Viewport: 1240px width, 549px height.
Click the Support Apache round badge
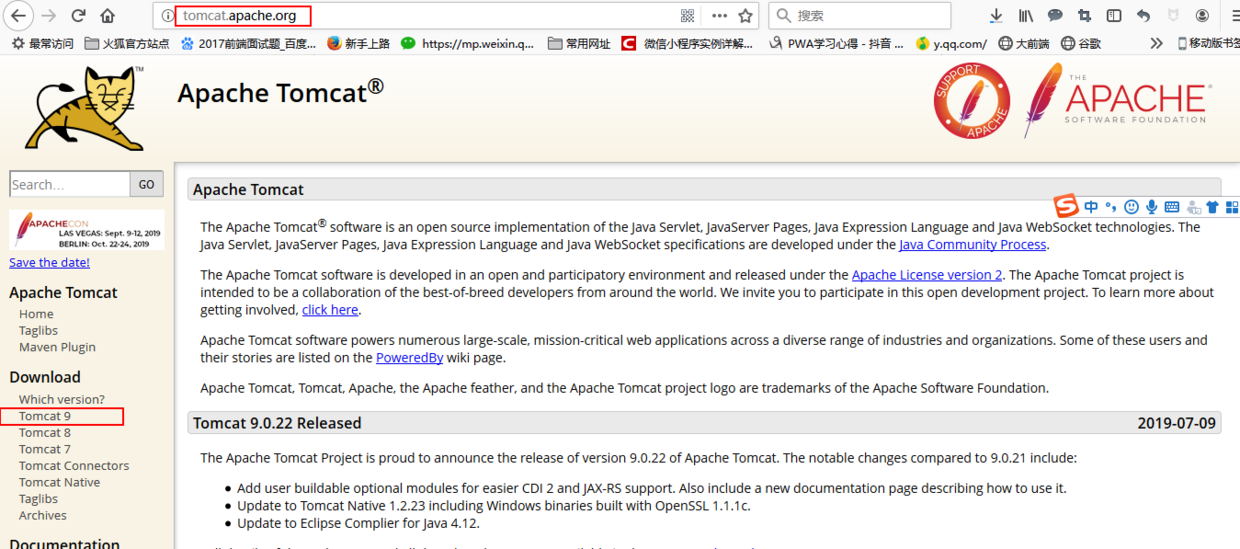(x=971, y=101)
